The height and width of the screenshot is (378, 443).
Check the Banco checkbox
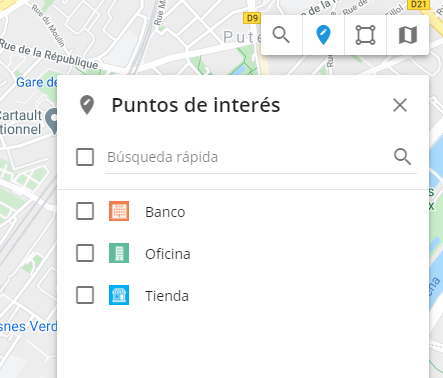click(85, 211)
